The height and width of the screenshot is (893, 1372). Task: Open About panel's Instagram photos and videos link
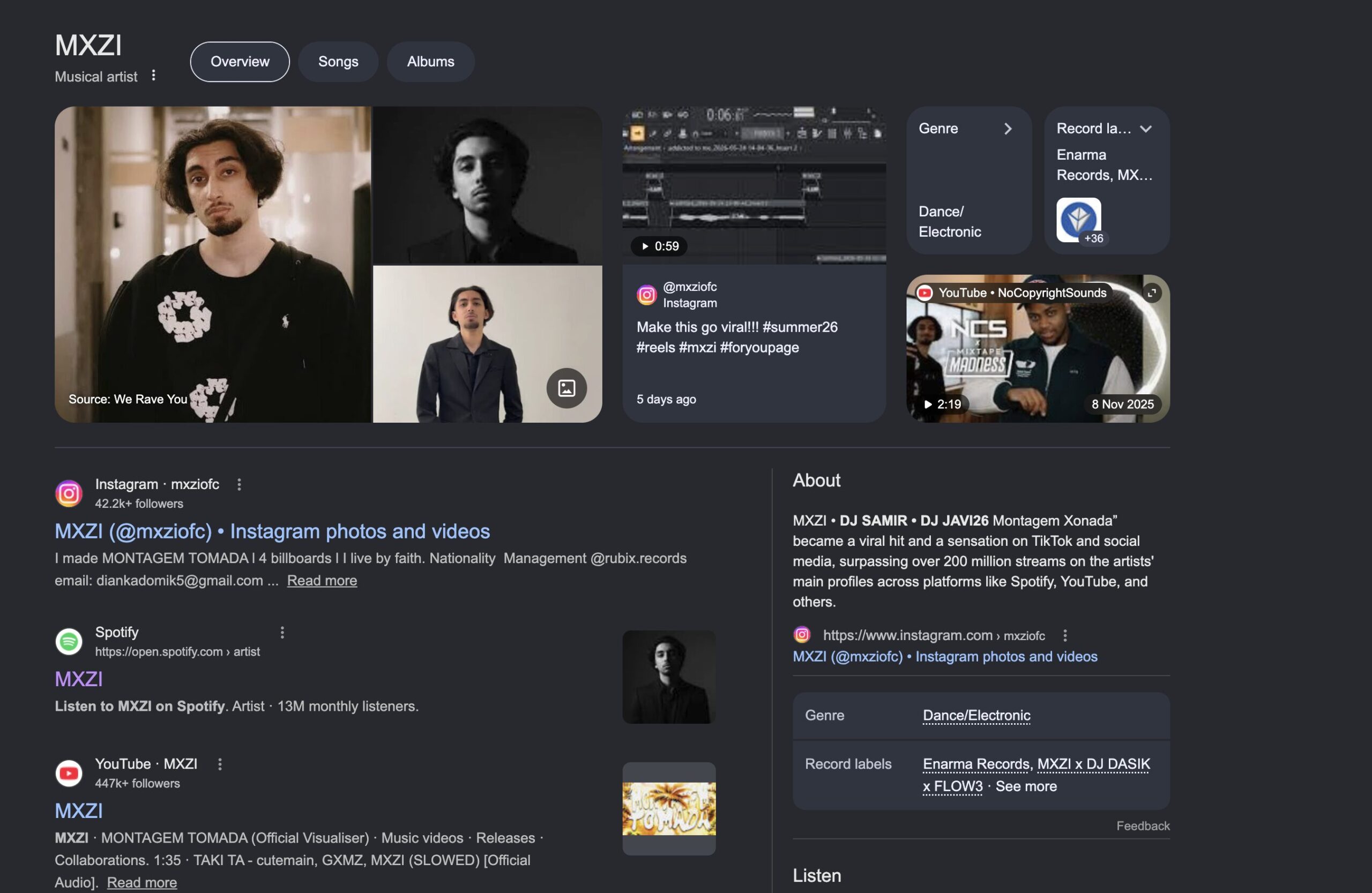(x=945, y=656)
